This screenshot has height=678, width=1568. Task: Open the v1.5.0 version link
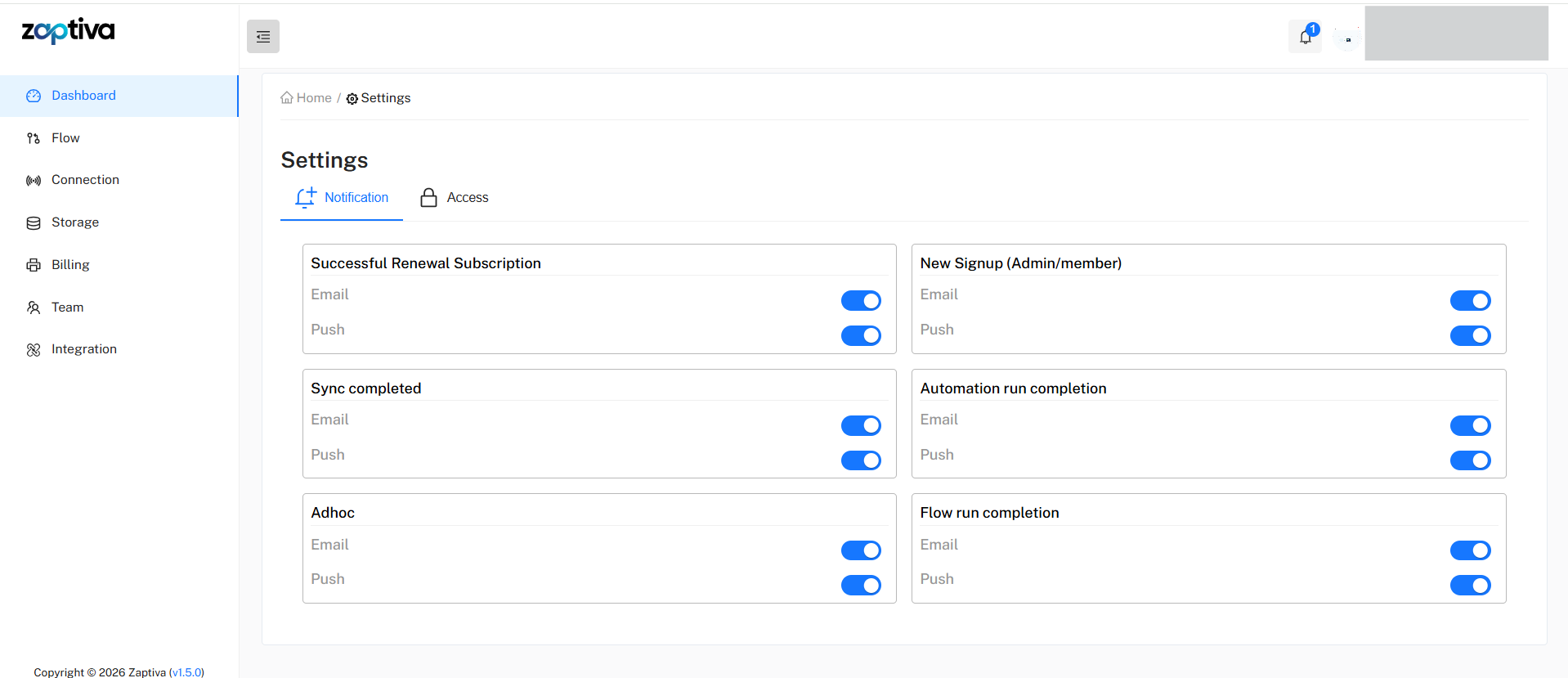pos(186,672)
